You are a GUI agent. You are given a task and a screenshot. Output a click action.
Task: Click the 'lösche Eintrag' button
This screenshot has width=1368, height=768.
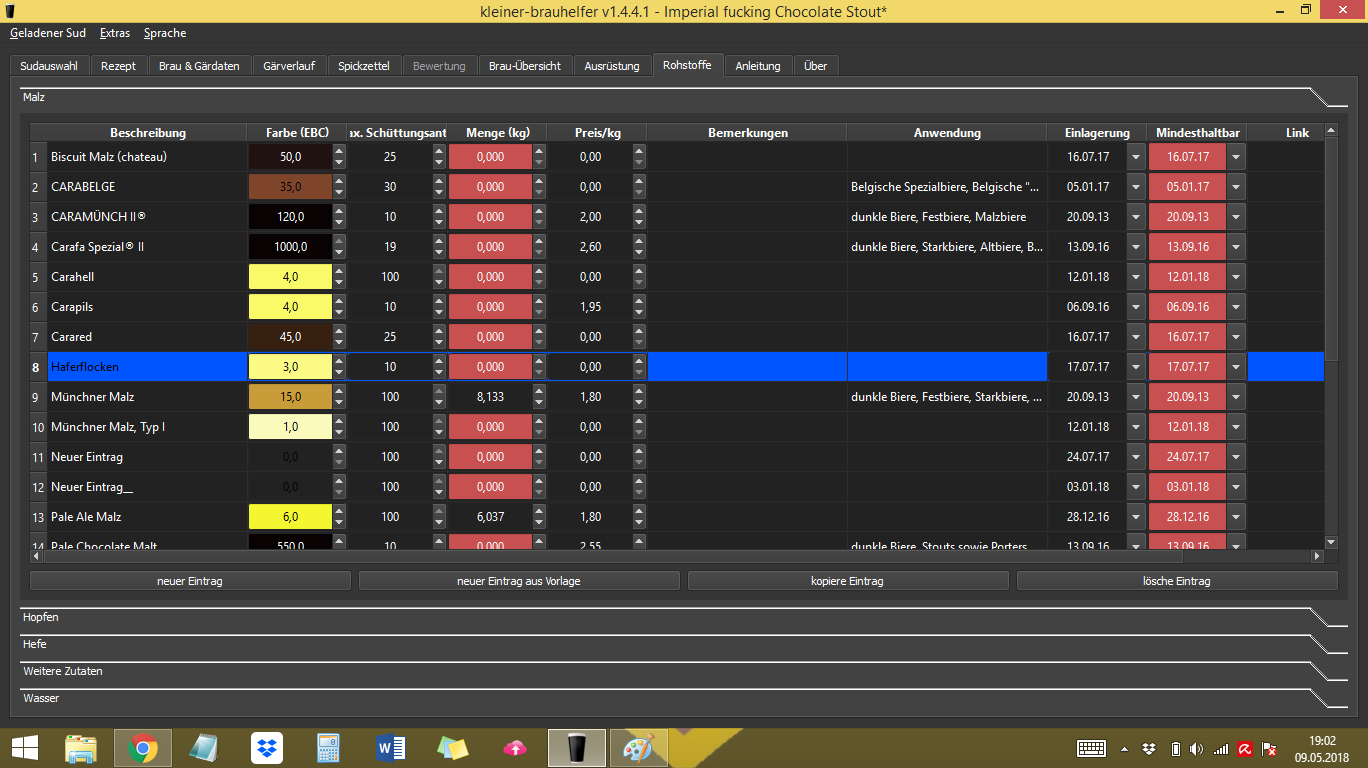point(1176,581)
